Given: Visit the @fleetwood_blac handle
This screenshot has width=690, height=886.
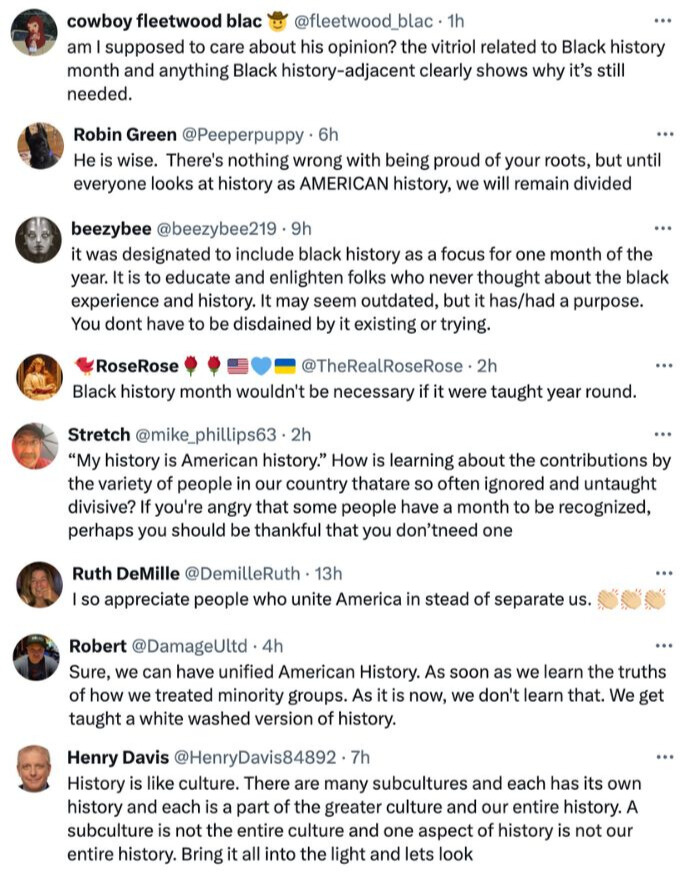Looking at the screenshot, I should coord(363,21).
